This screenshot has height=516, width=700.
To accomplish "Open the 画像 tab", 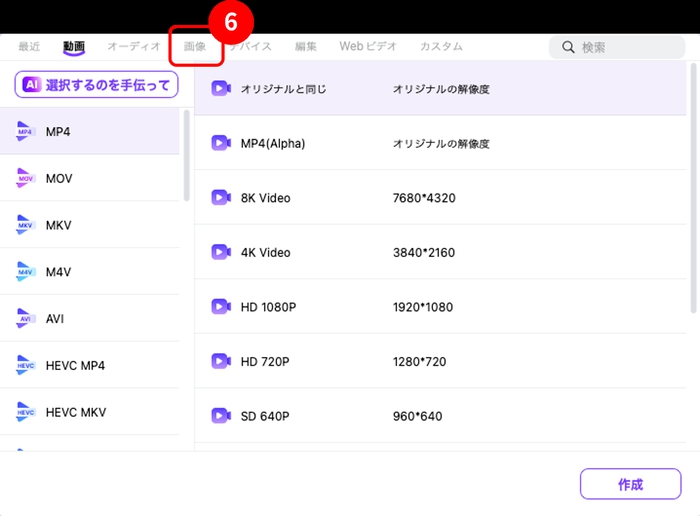I will (x=195, y=47).
